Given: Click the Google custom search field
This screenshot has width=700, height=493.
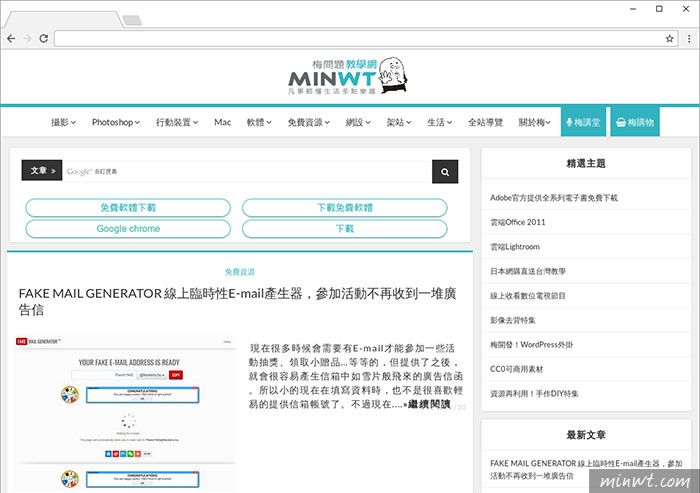Looking at the screenshot, I should [247, 171].
